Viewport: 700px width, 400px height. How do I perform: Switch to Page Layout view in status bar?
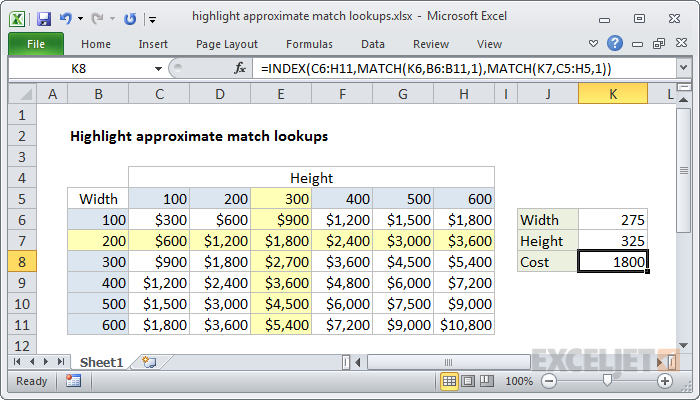point(469,381)
